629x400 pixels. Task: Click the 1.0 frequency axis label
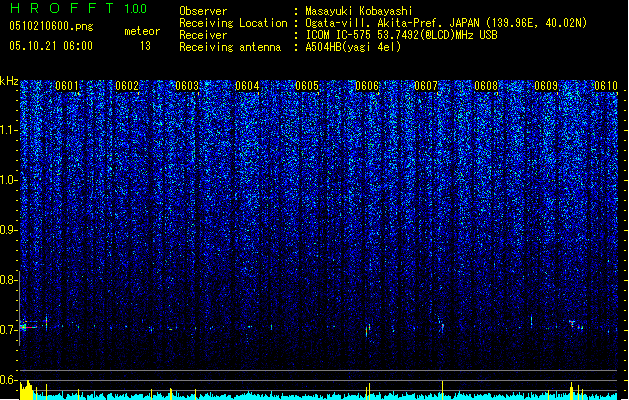pos(8,180)
